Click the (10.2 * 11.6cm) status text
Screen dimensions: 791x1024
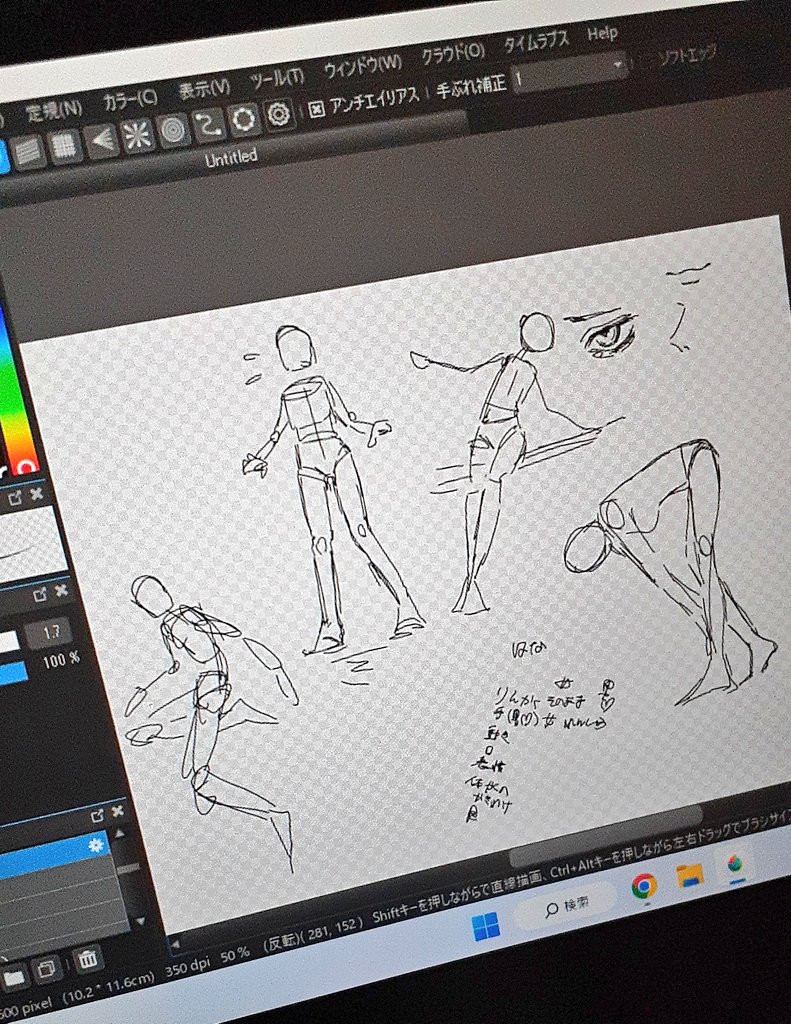108,987
